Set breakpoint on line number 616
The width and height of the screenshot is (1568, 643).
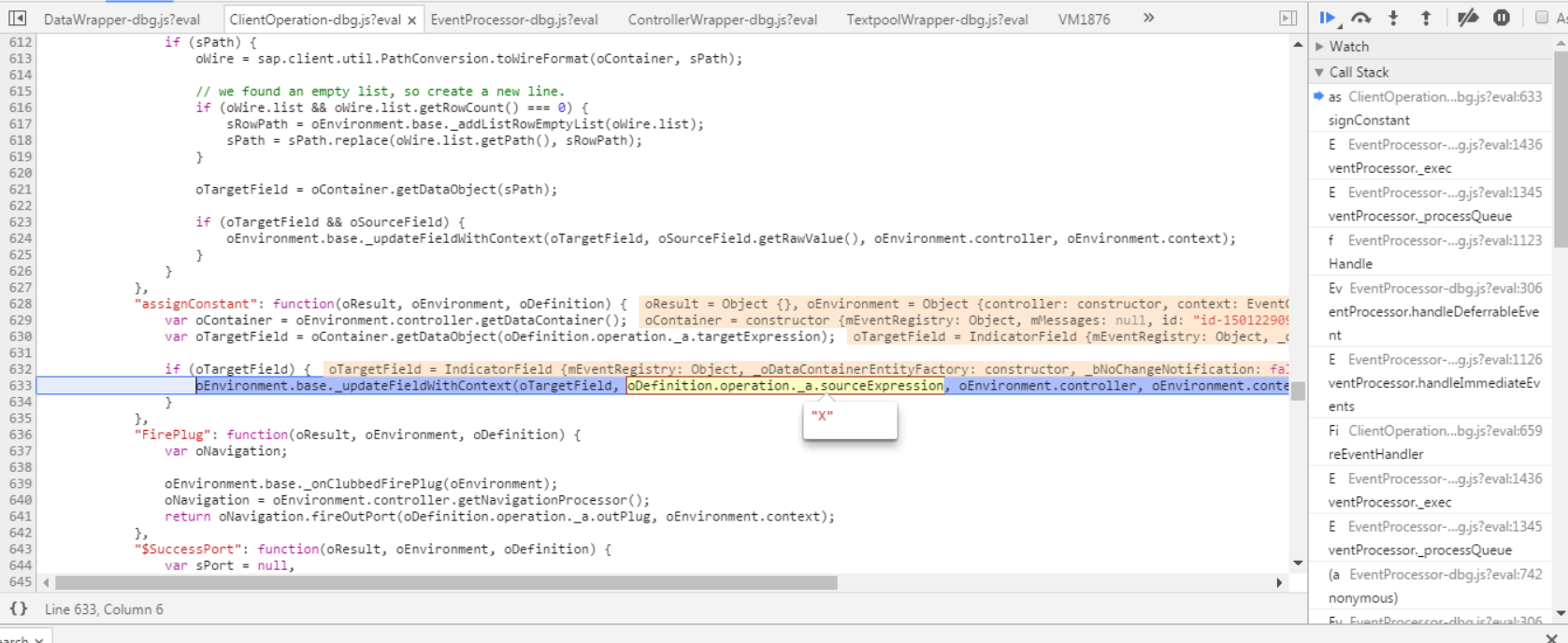coord(20,107)
